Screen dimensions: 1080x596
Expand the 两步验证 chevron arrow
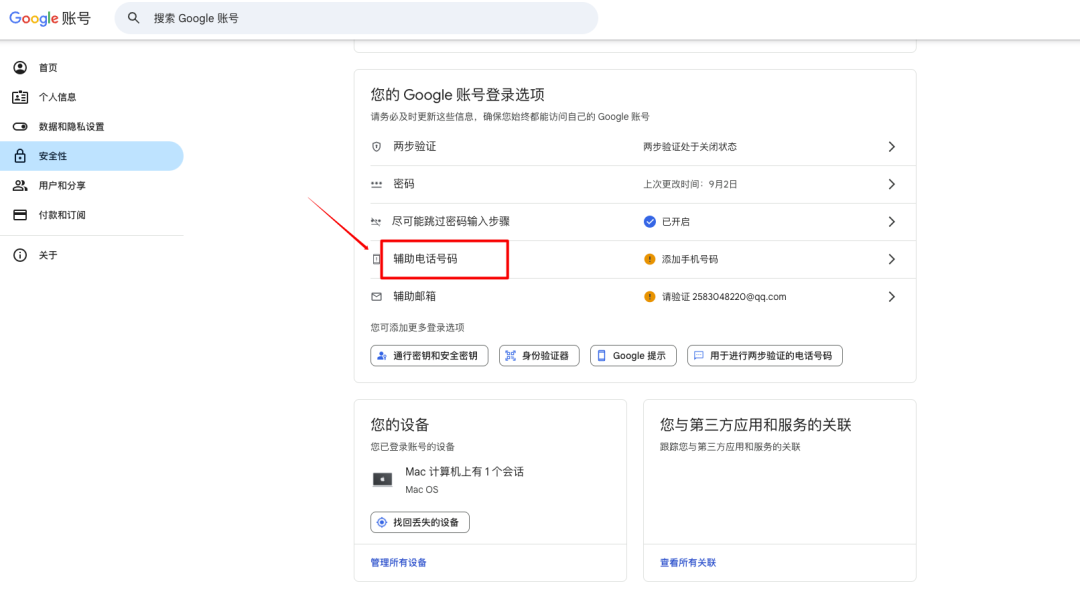tap(891, 147)
